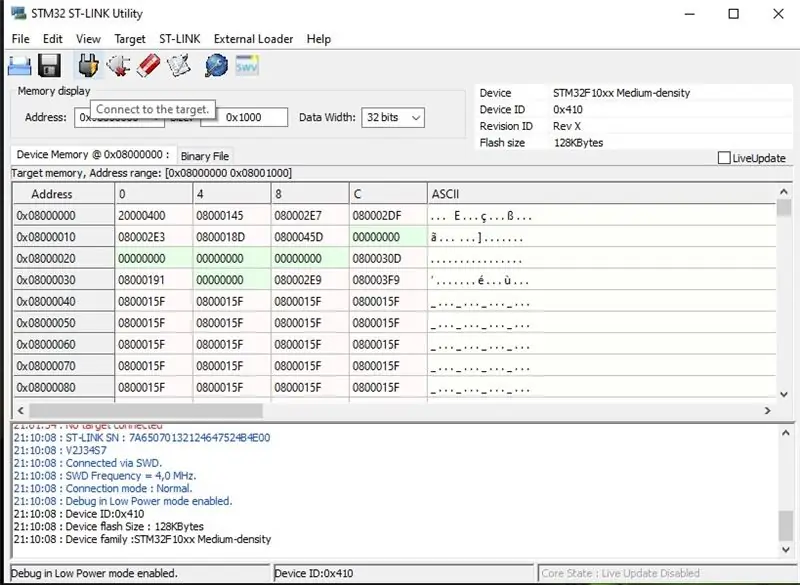Select the cell with value 0800045D

[310, 237]
